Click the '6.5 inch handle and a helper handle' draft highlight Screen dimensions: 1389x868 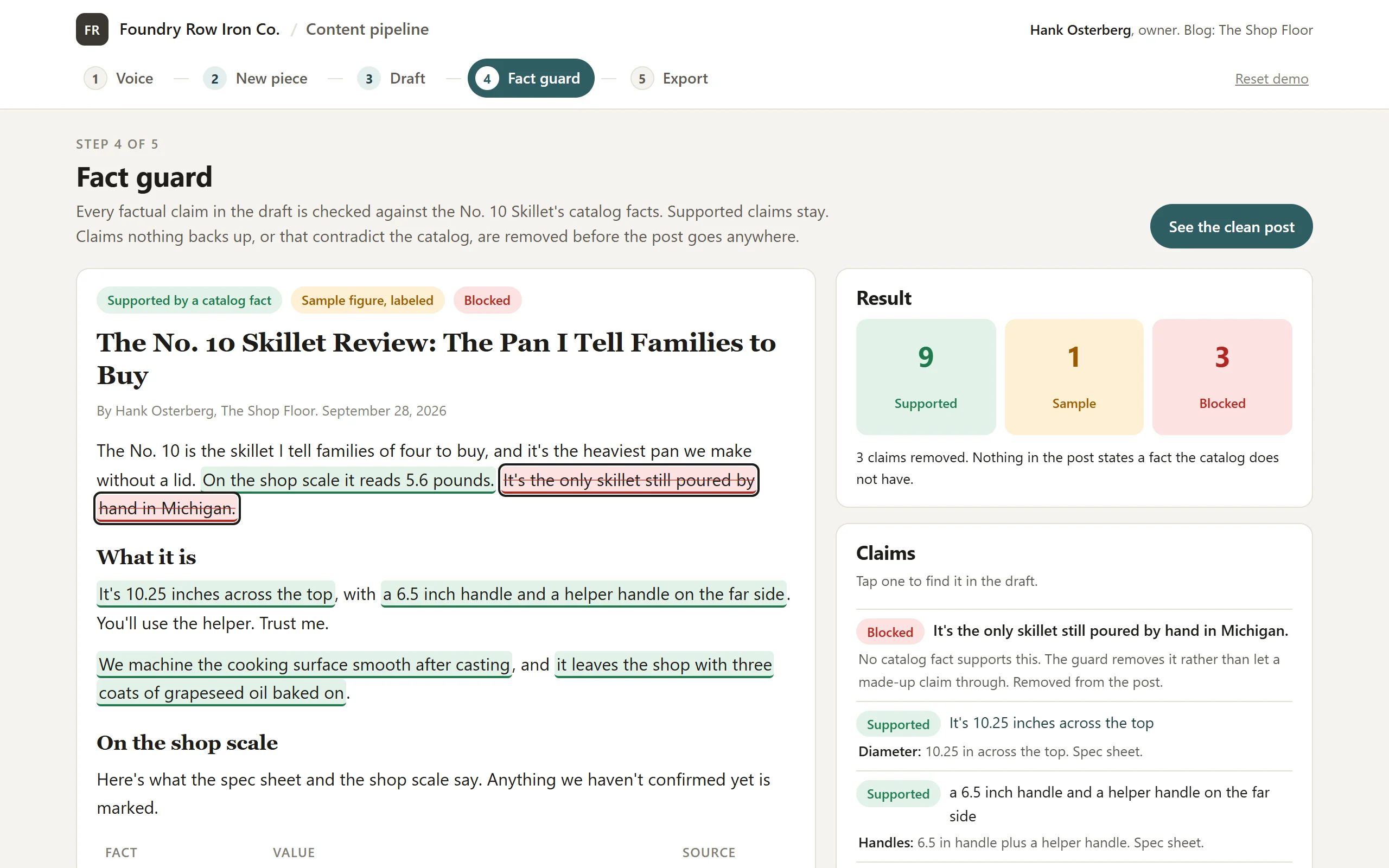[x=583, y=593]
